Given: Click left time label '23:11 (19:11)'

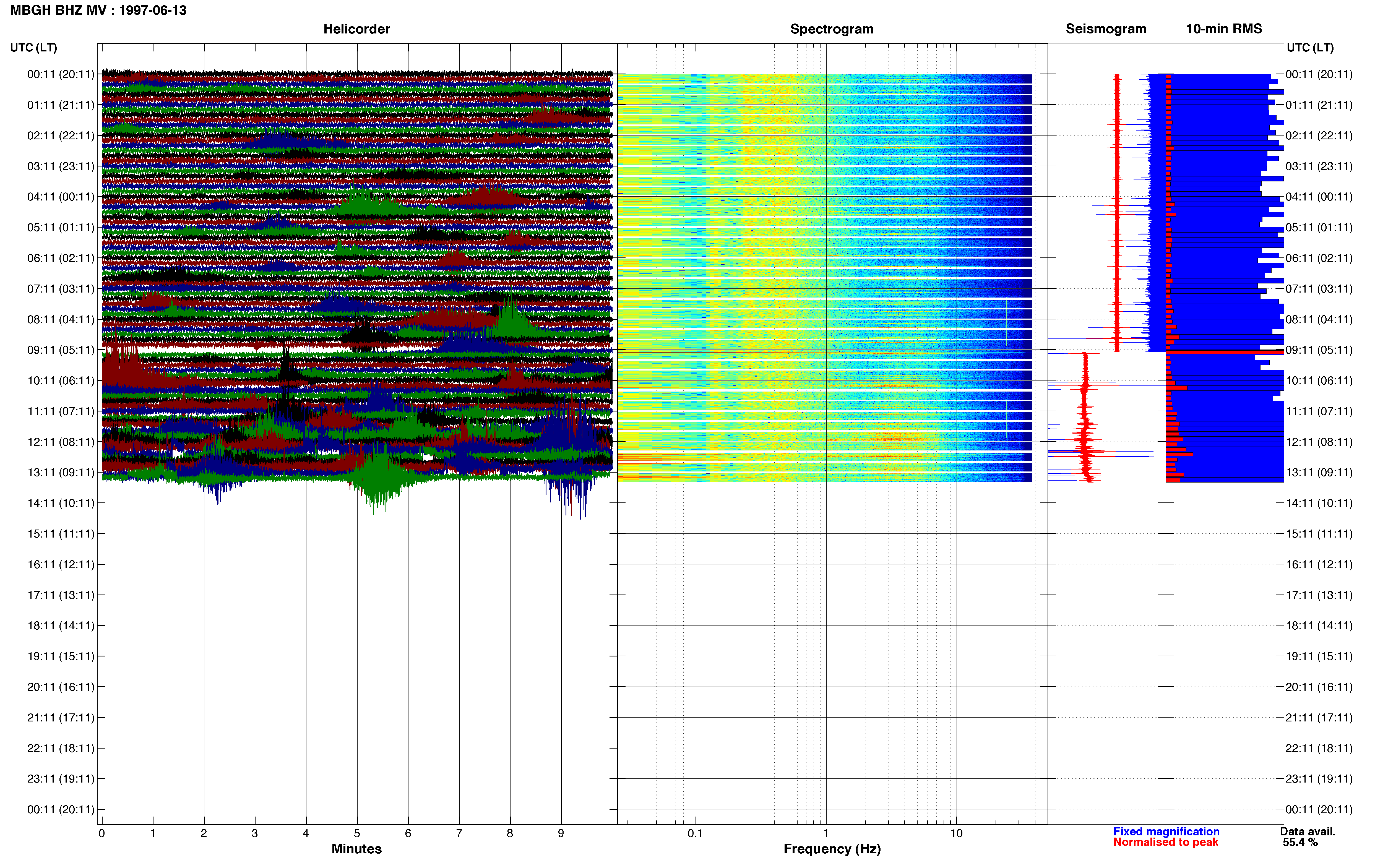Looking at the screenshot, I should (61, 779).
